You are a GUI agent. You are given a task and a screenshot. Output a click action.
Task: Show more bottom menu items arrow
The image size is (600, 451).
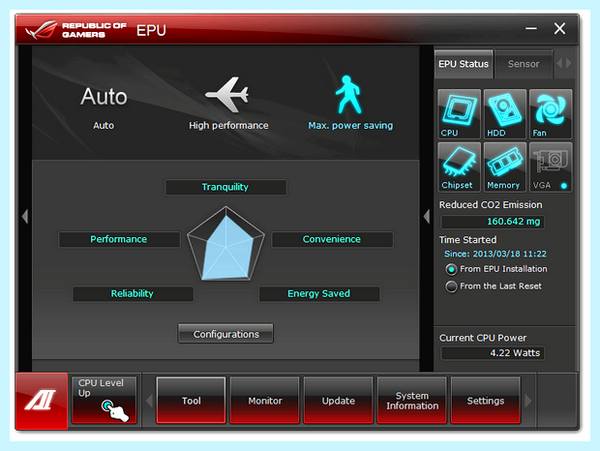click(x=528, y=401)
